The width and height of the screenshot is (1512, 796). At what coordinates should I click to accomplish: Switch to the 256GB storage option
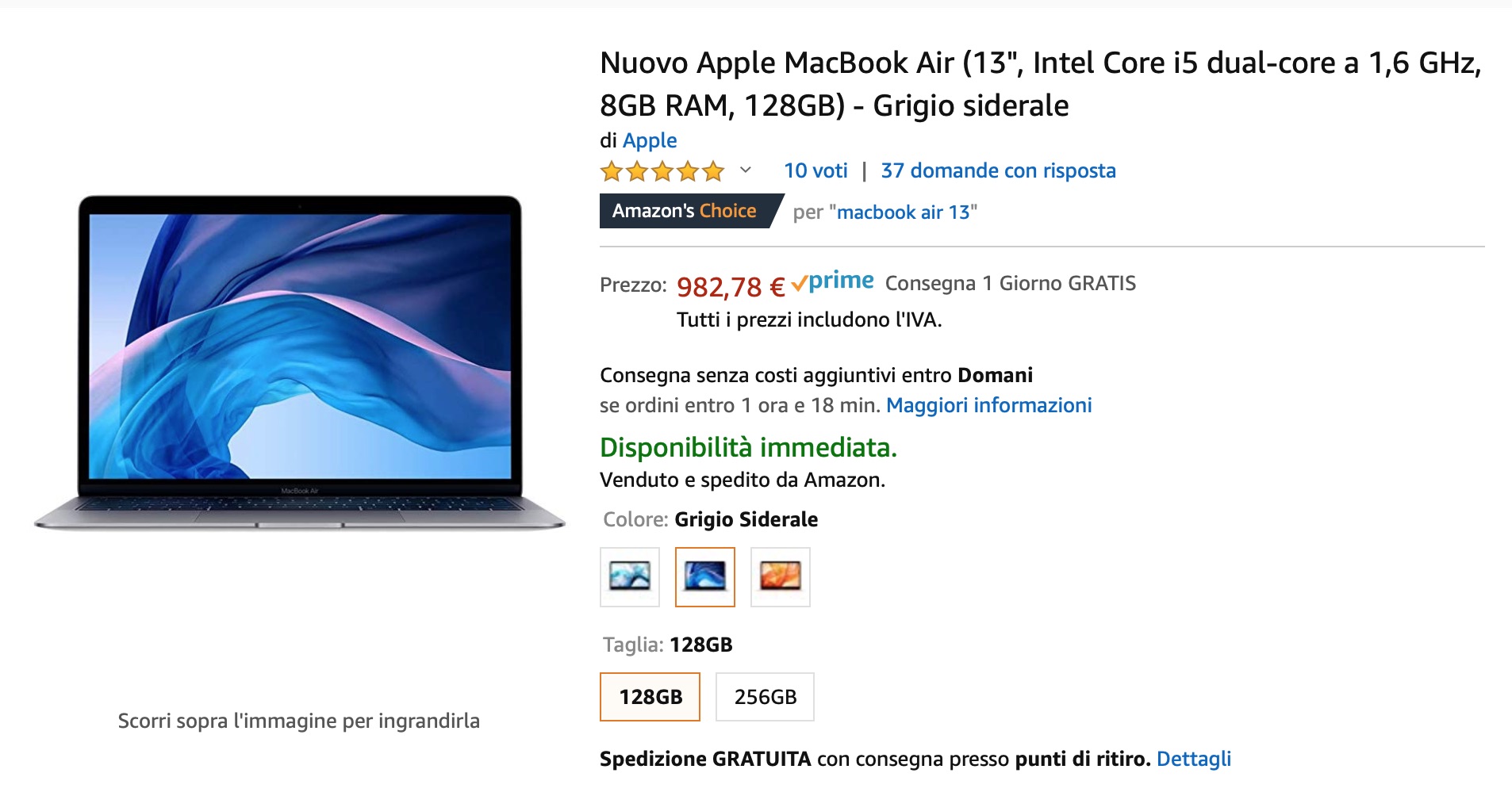[x=765, y=697]
